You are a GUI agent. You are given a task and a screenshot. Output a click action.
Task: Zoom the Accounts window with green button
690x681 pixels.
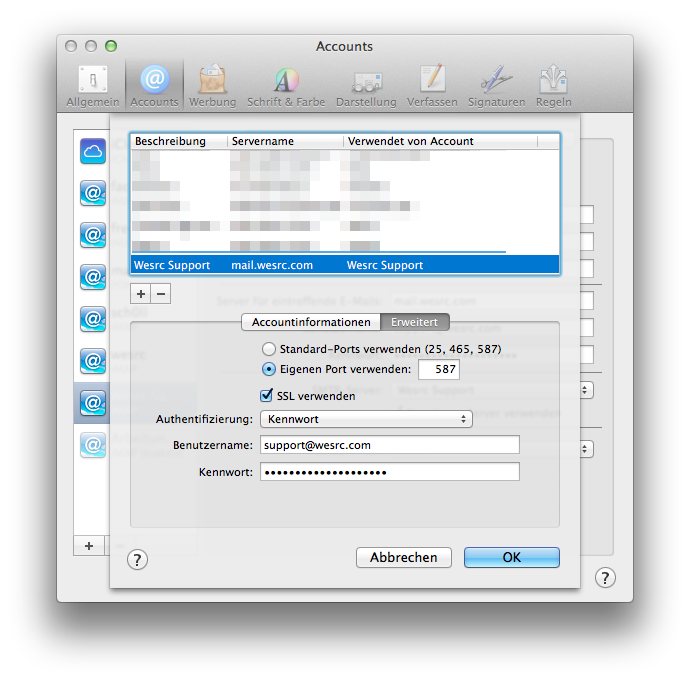point(111,46)
